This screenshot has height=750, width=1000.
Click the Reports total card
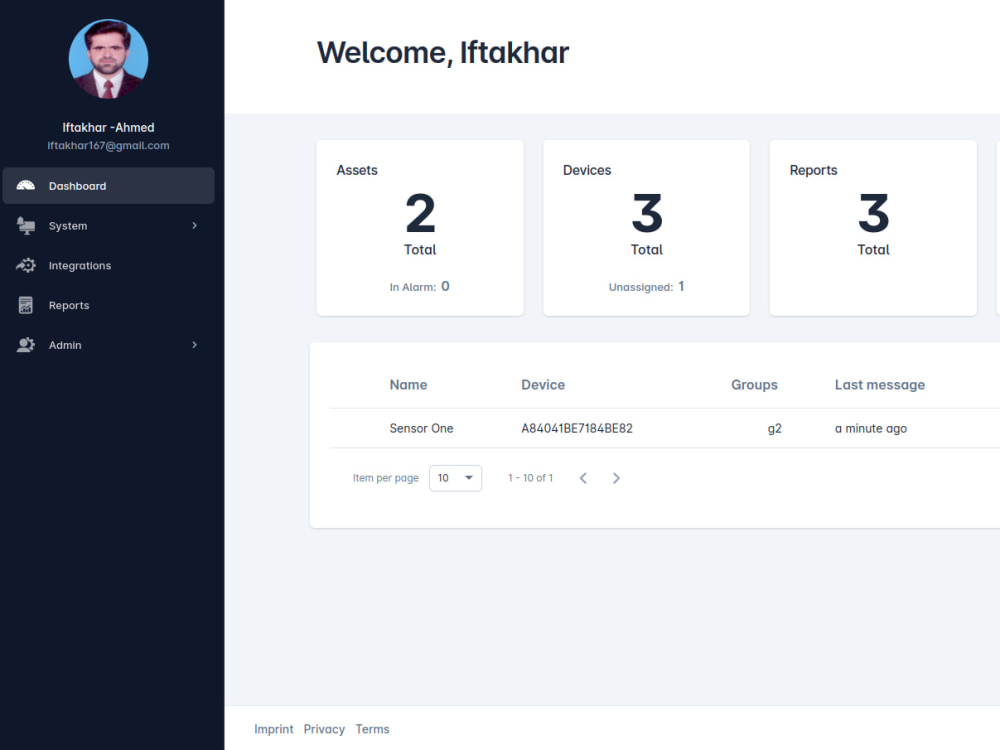(873, 228)
